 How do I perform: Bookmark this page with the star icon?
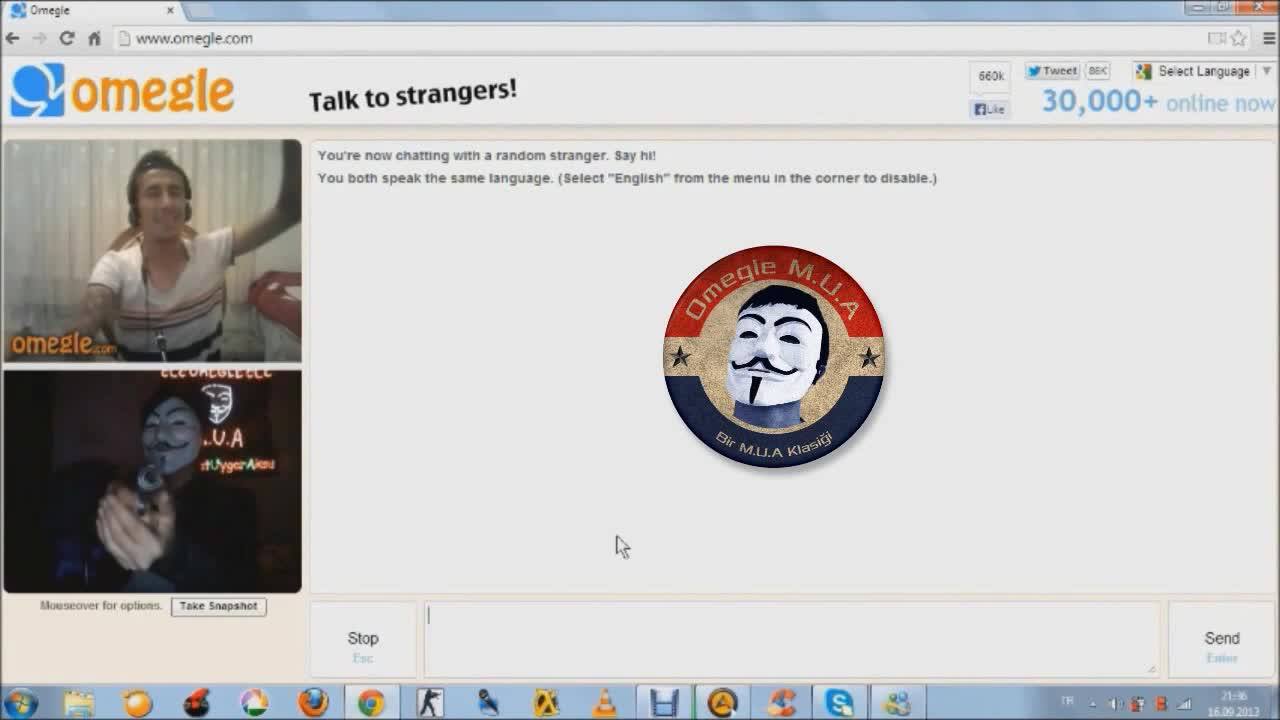(x=1239, y=38)
